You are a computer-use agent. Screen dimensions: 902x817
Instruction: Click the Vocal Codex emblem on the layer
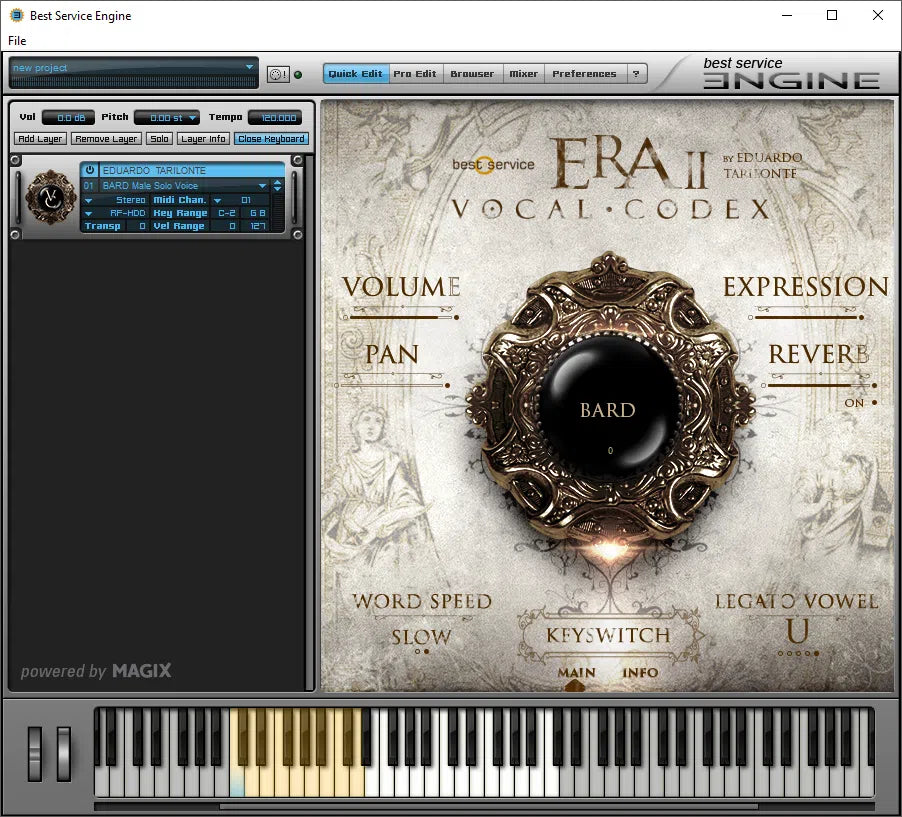[x=50, y=197]
